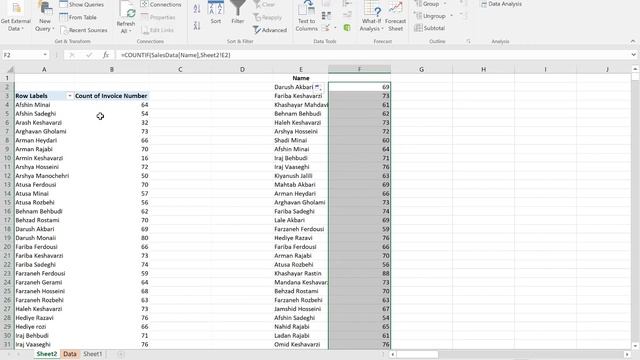Open Outline dialog launcher

(468, 41)
